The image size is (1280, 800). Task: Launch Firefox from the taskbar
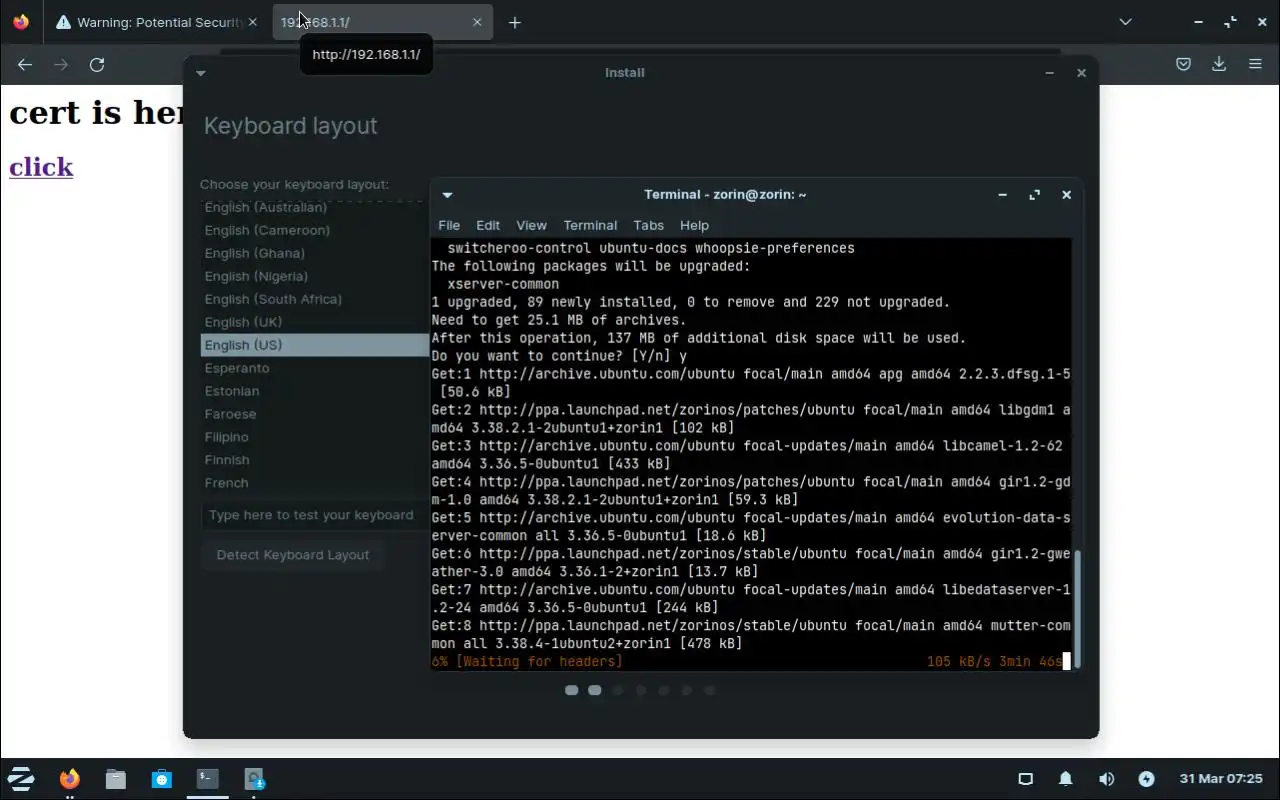(69, 778)
